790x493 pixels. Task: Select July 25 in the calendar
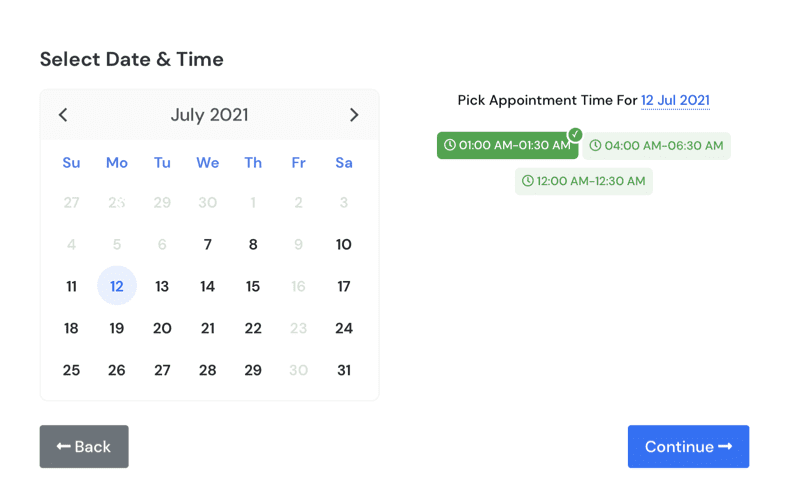[x=71, y=371]
